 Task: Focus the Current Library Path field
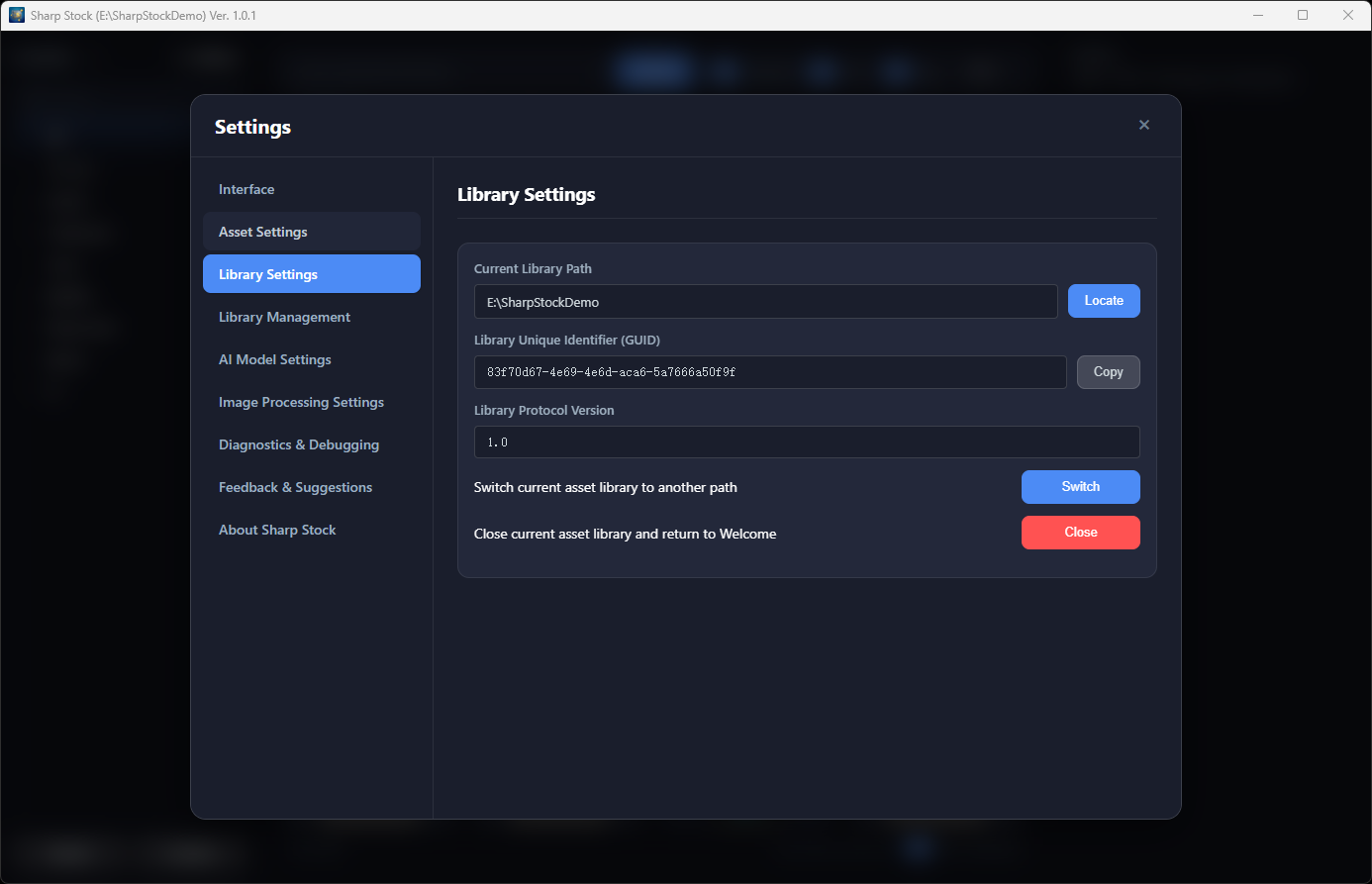pyautogui.click(x=766, y=302)
